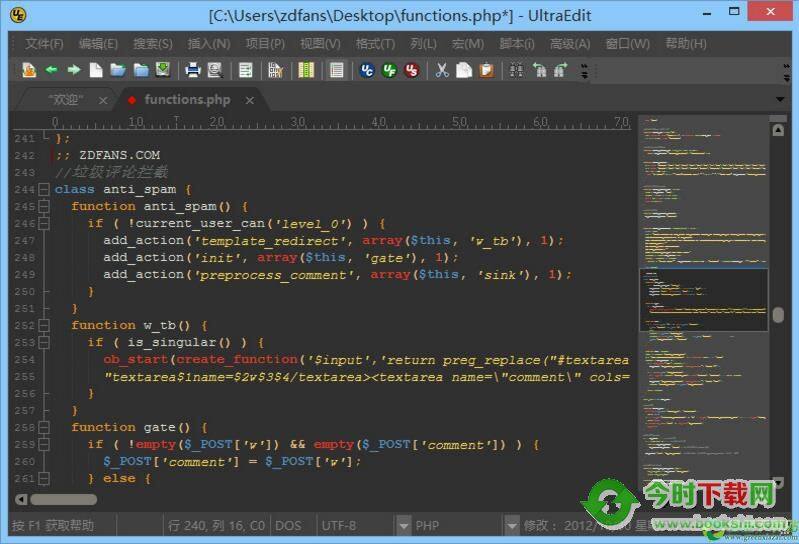
Task: Click the find binoculars icon
Action: pyautogui.click(x=516, y=70)
